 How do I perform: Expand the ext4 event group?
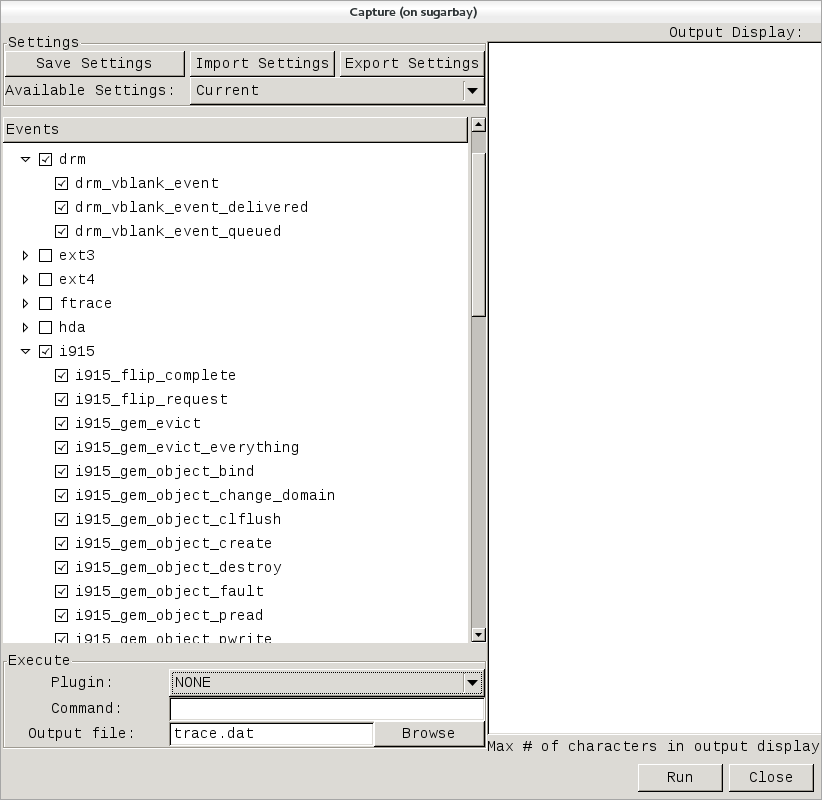click(x=25, y=279)
